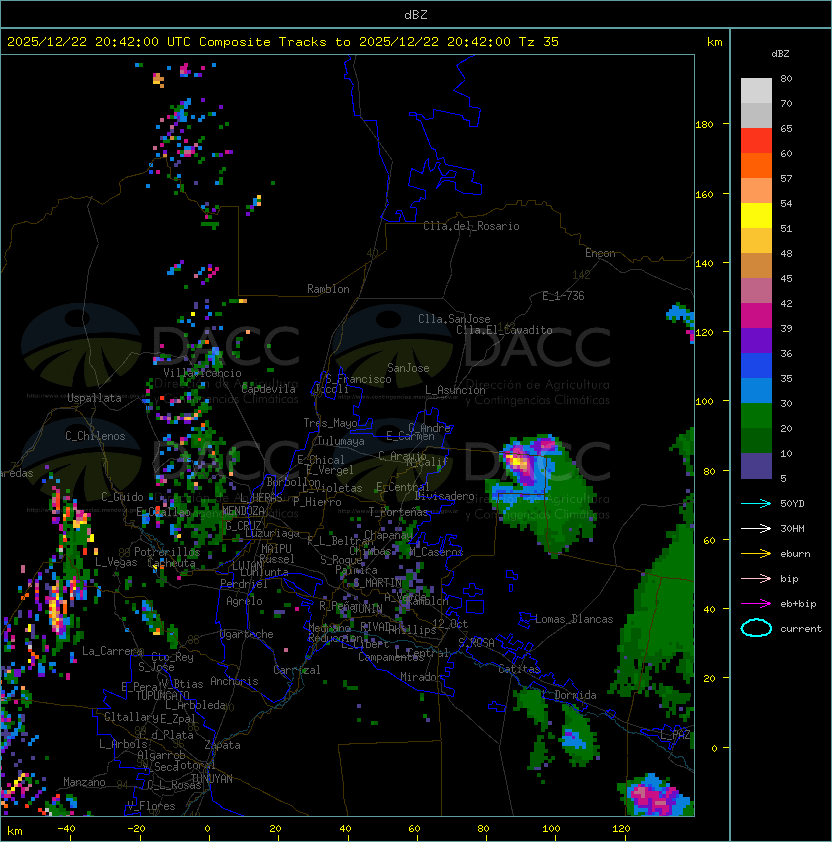
Task: Select the light gray top swatch of scale
Action: coord(756,90)
